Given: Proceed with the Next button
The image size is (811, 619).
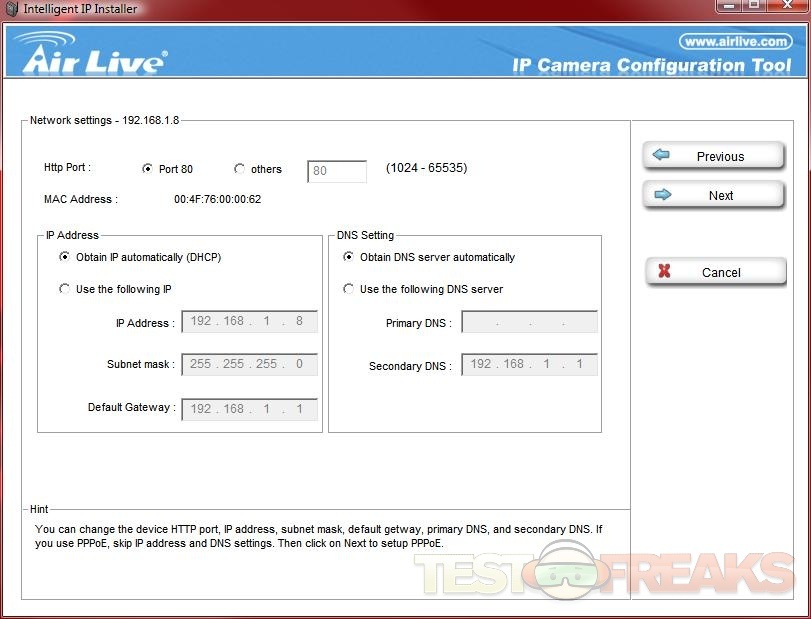Looking at the screenshot, I should (713, 195).
